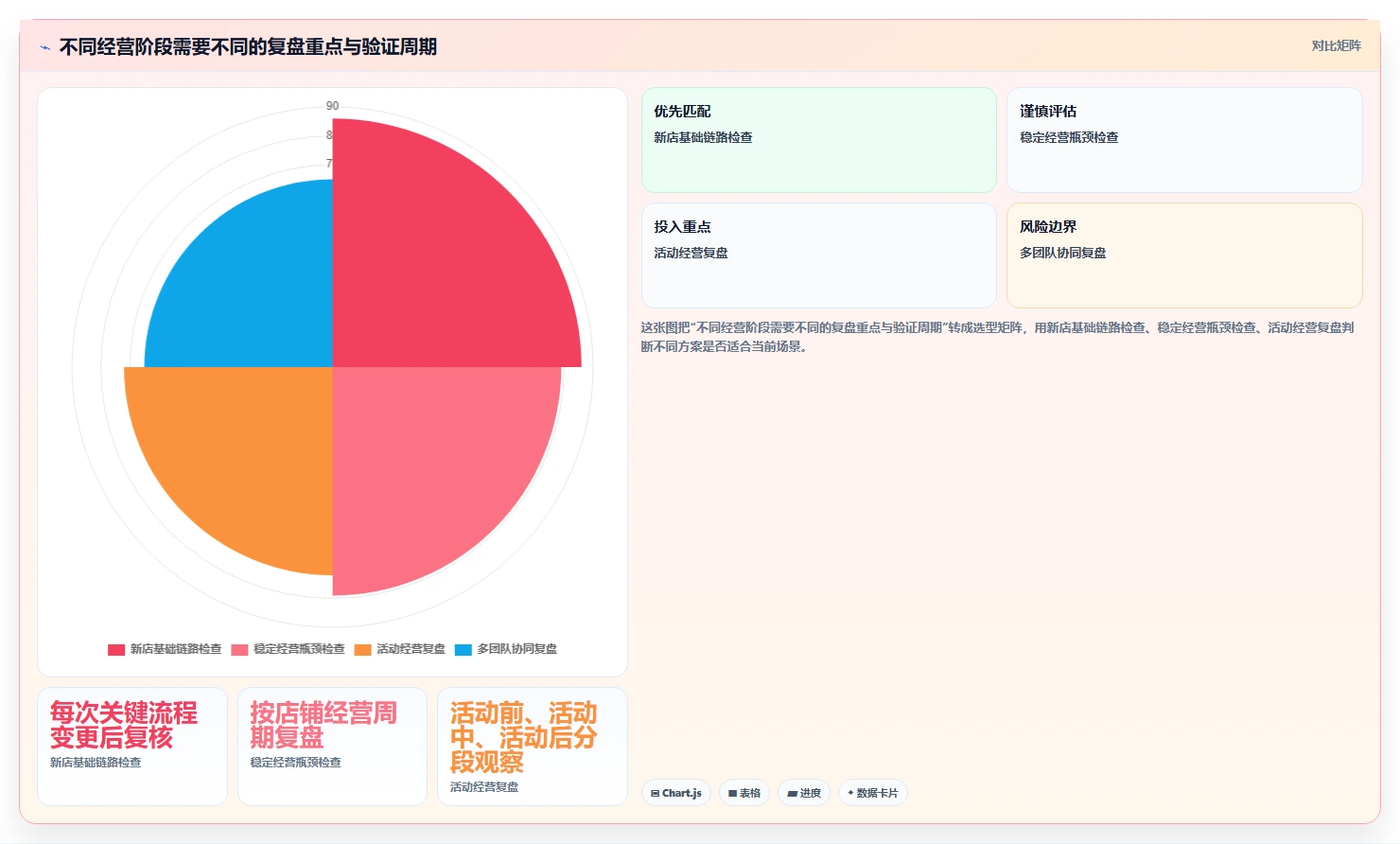Image resolution: width=1400 pixels, height=844 pixels.
Task: Click the 对比矩阵 label in the header
Action: pos(1336,45)
